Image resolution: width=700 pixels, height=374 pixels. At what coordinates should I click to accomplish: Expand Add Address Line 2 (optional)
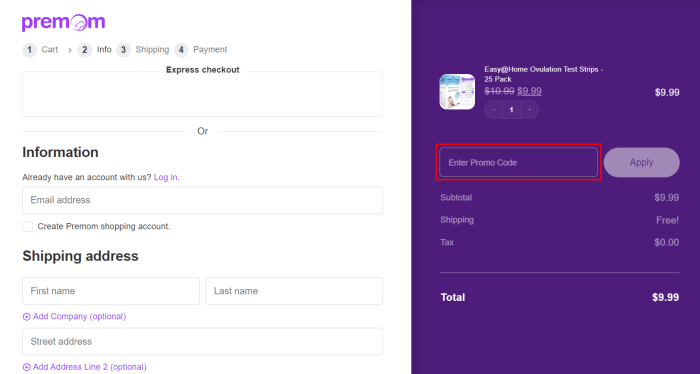[x=84, y=367]
